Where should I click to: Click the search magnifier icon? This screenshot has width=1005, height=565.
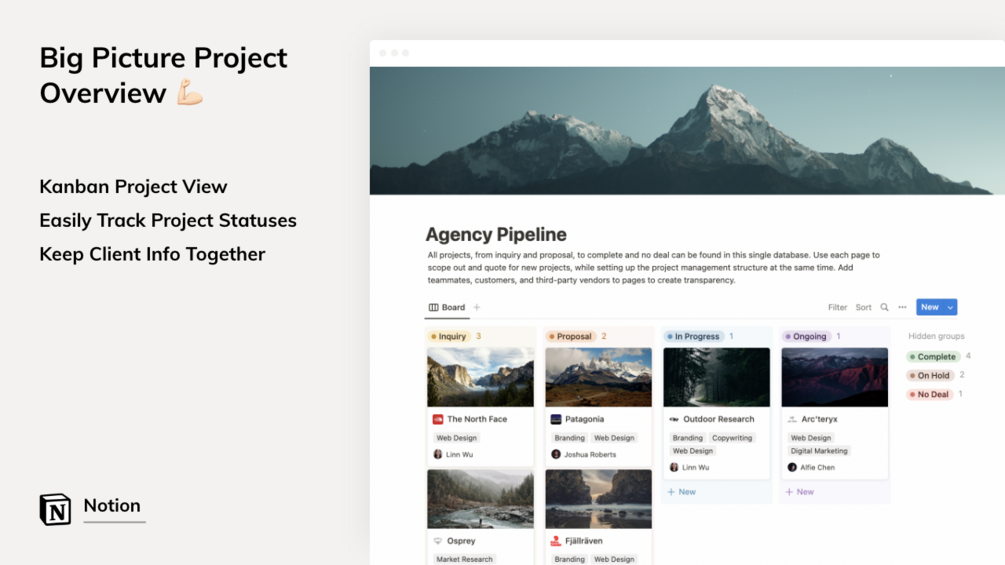pos(885,307)
